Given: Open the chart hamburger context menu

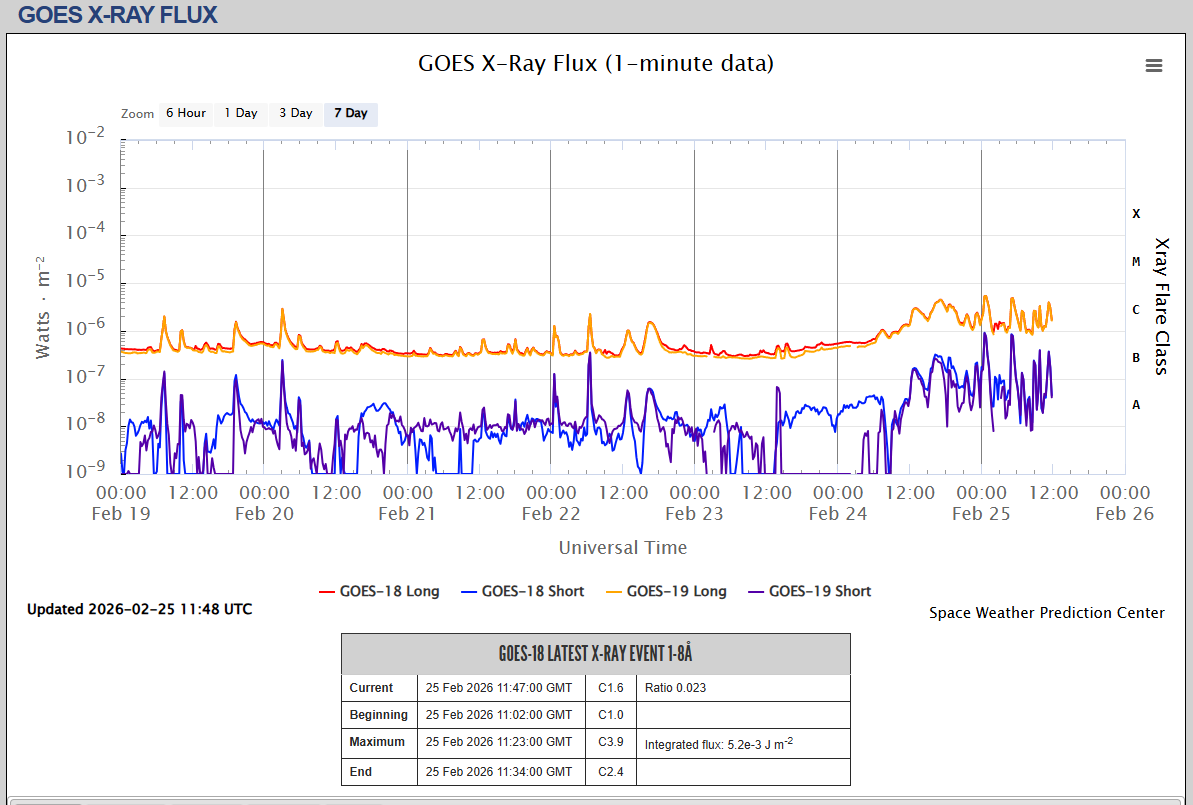Looking at the screenshot, I should (1153, 66).
